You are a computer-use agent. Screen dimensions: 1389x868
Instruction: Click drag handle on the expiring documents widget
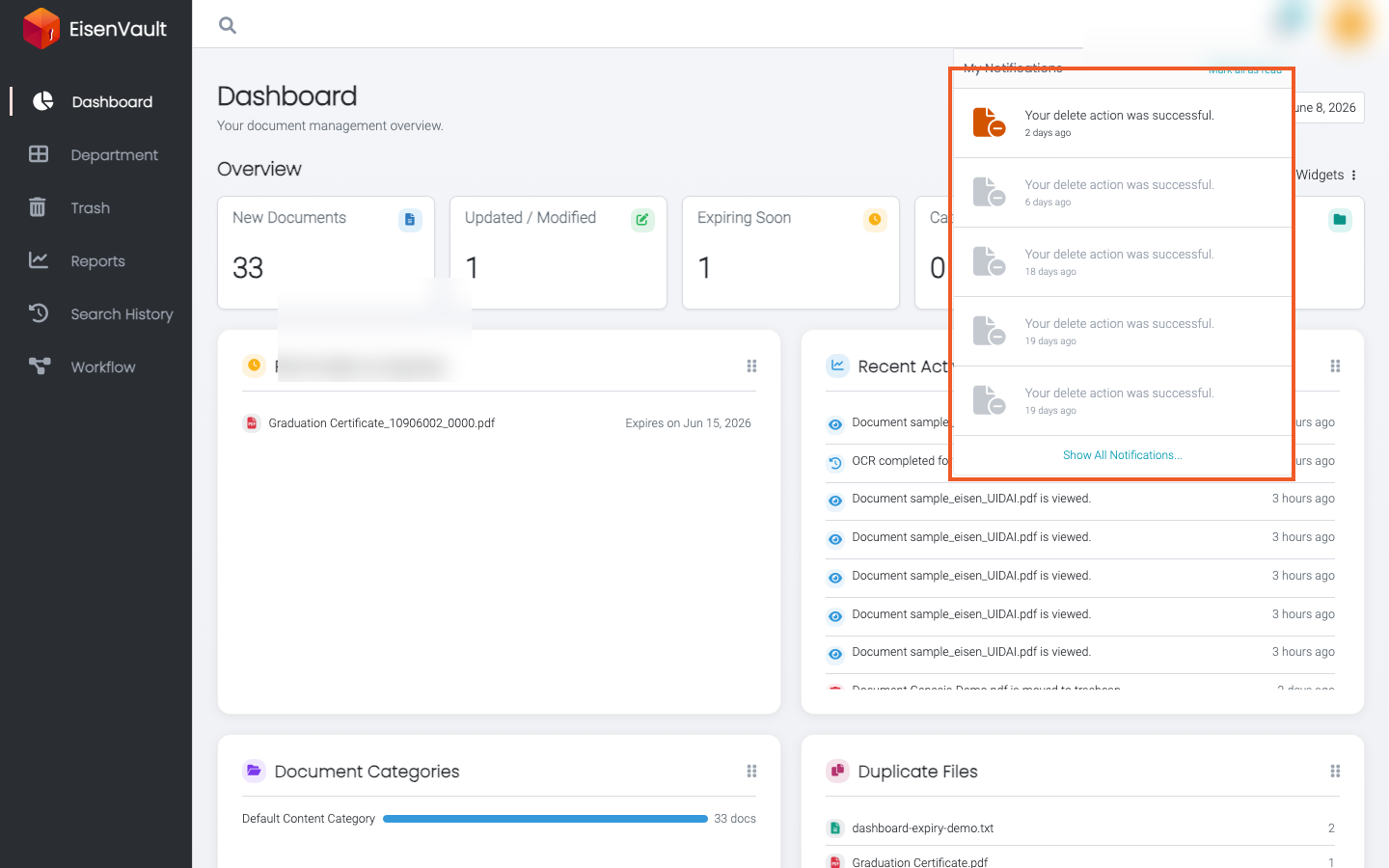tap(751, 366)
